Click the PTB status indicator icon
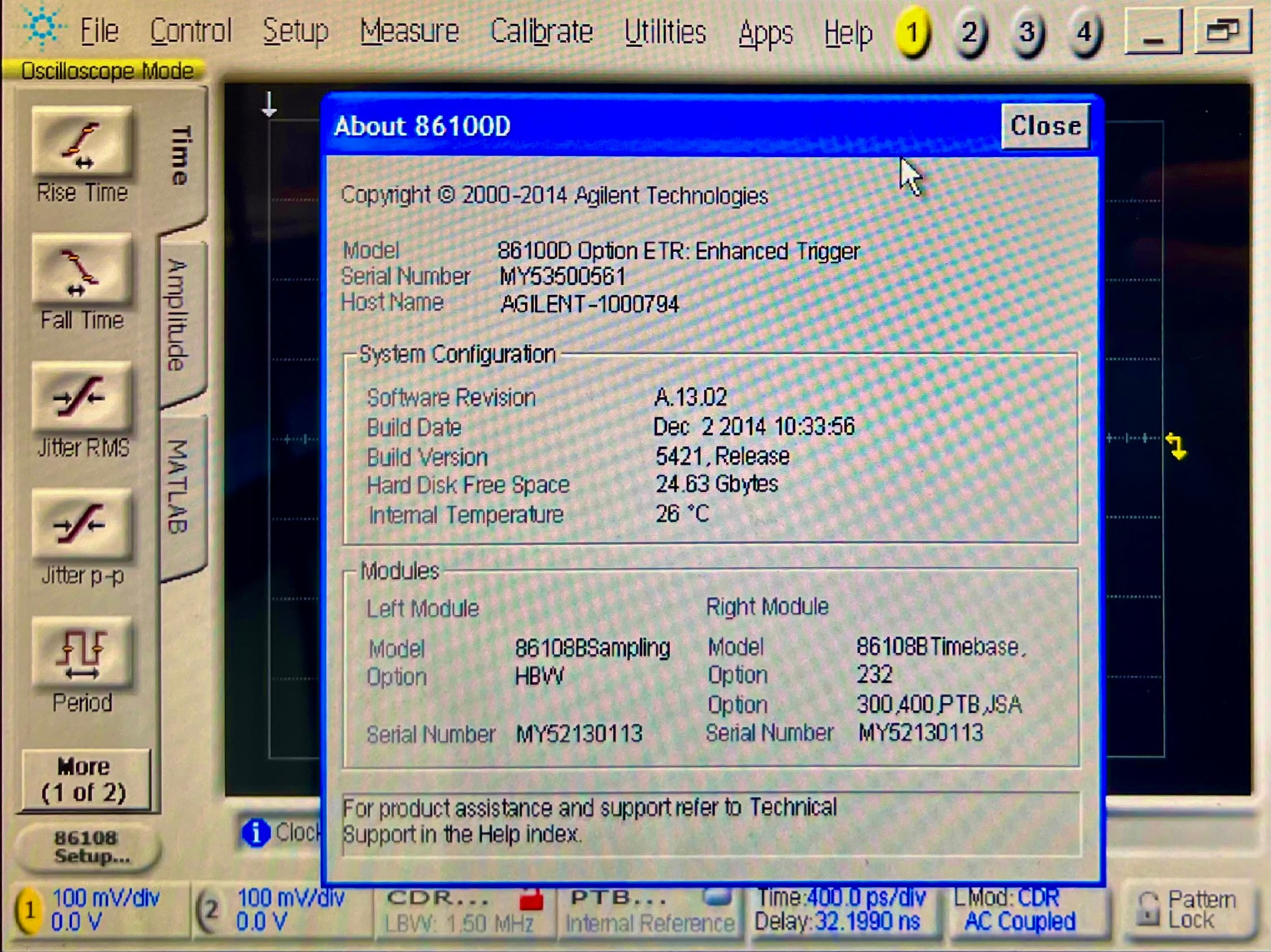The height and width of the screenshot is (952, 1271). (x=717, y=897)
